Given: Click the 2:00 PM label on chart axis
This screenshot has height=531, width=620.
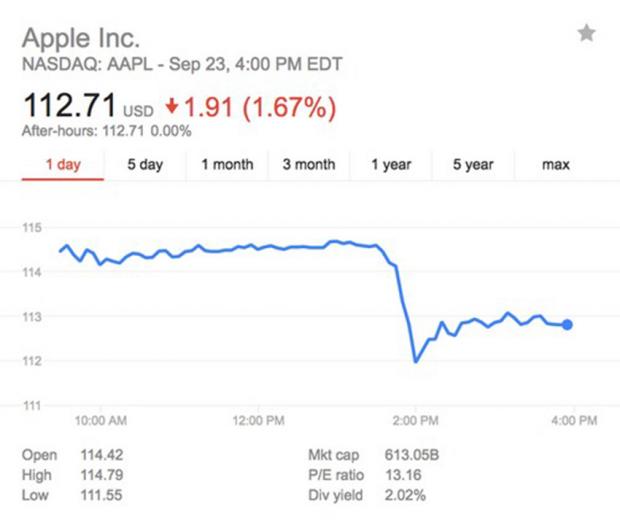Looking at the screenshot, I should click(416, 419).
